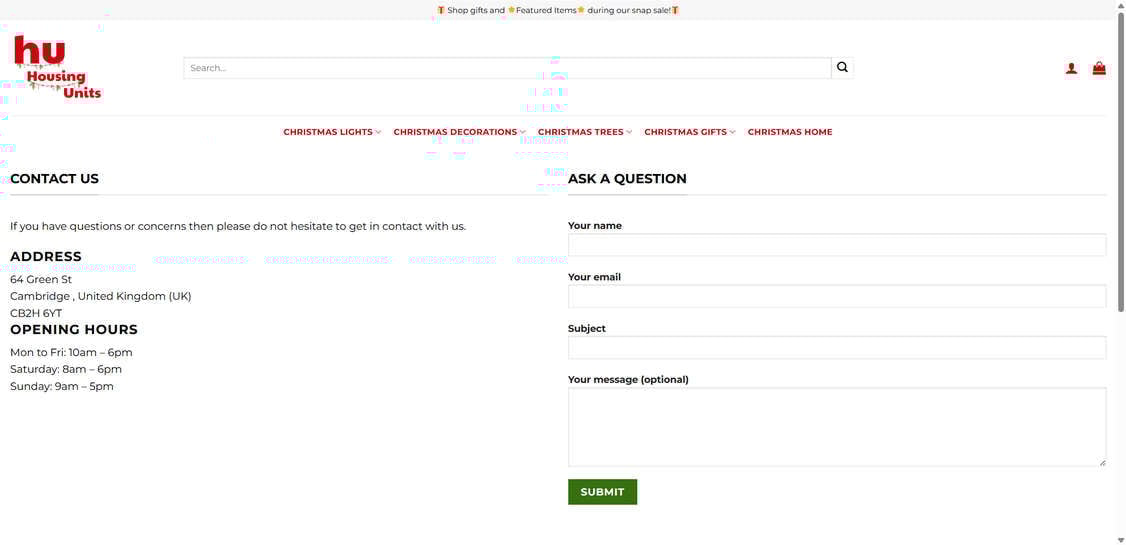
Task: Click the scrollbar down arrow
Action: pos(1120,539)
